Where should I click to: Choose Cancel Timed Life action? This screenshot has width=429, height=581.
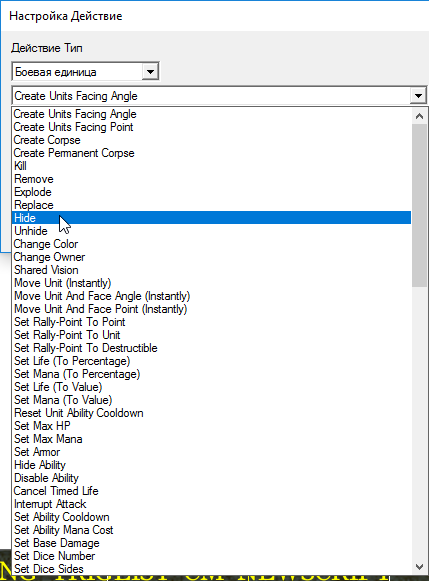pyautogui.click(x=212, y=491)
